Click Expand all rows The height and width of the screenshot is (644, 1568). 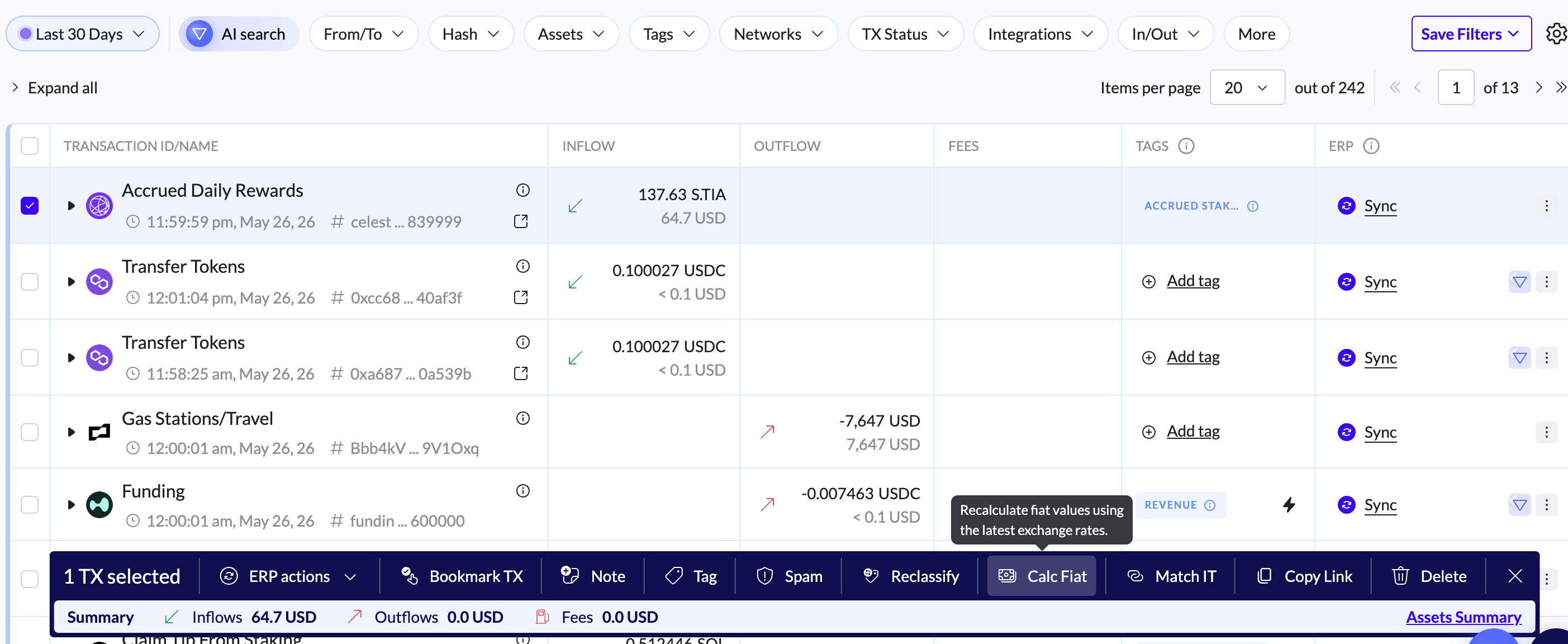pos(55,88)
